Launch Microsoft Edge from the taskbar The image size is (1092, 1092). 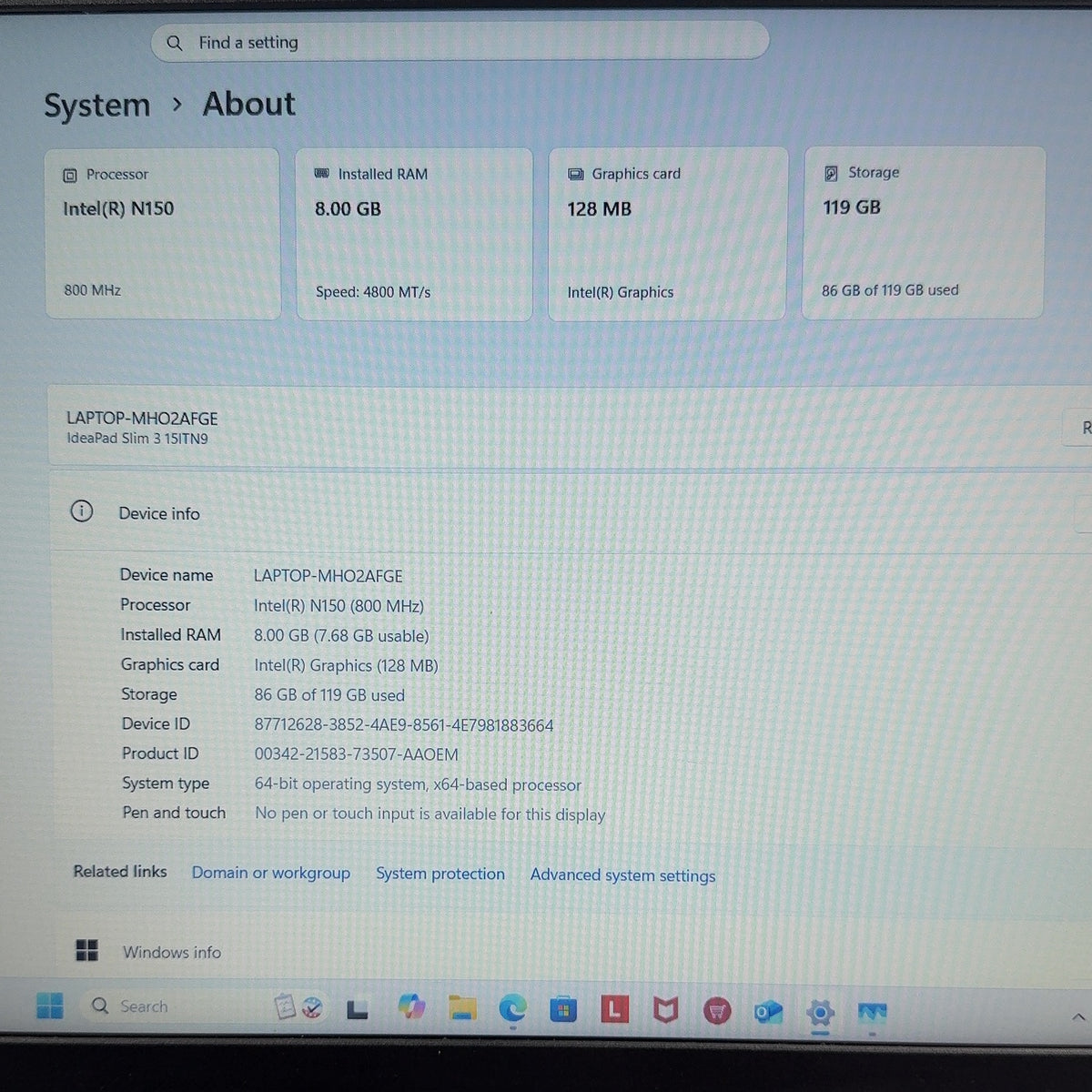pyautogui.click(x=512, y=1007)
